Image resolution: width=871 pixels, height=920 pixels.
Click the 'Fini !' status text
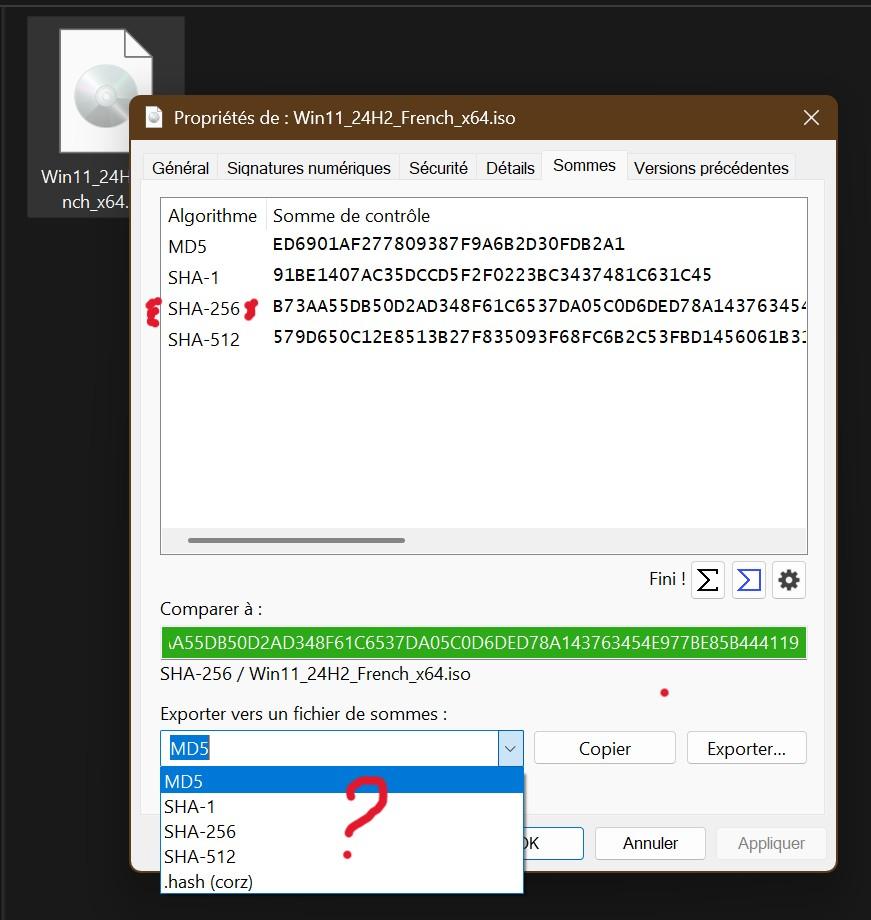tap(667, 579)
